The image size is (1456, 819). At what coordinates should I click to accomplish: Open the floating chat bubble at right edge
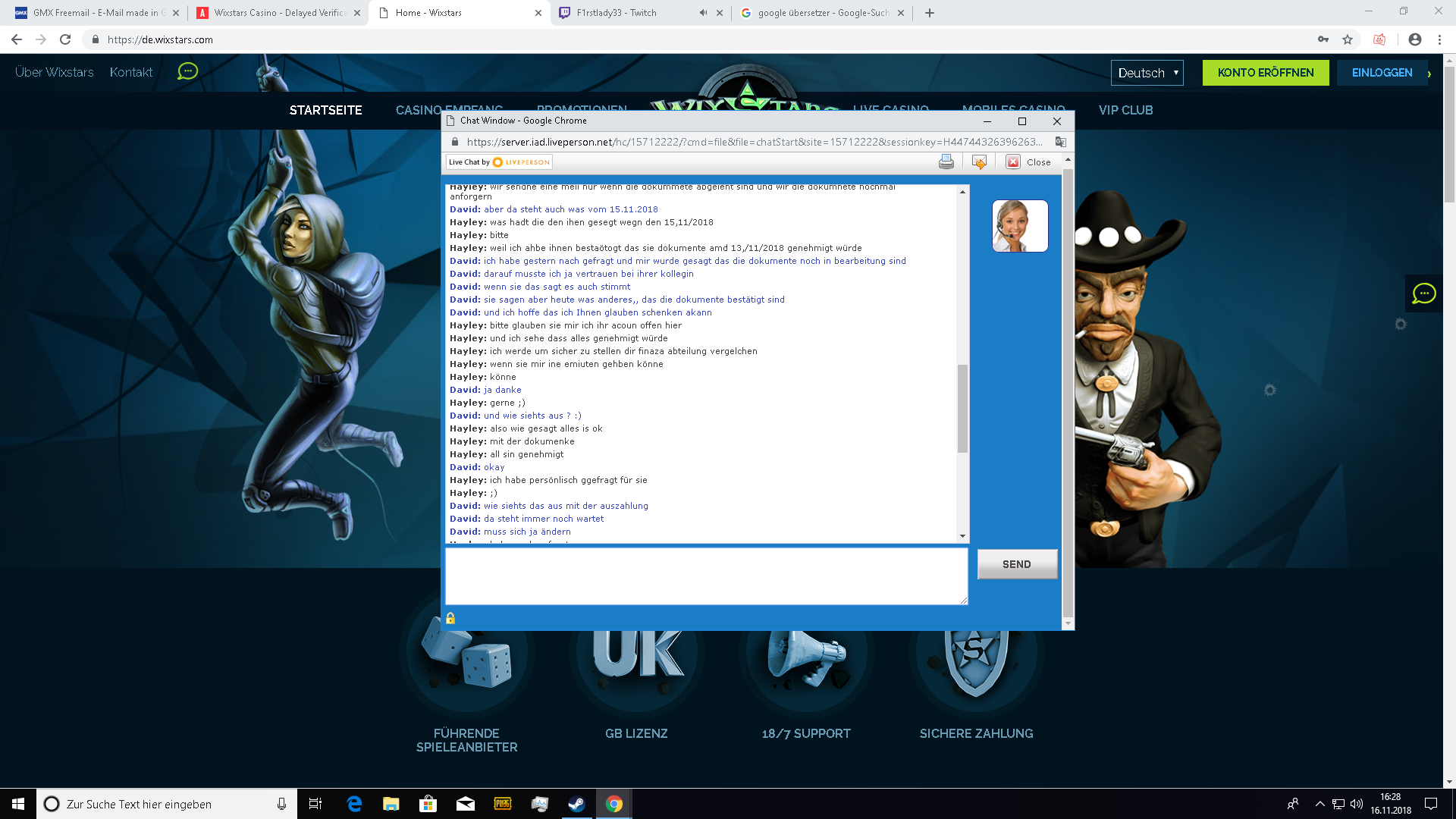[1423, 293]
